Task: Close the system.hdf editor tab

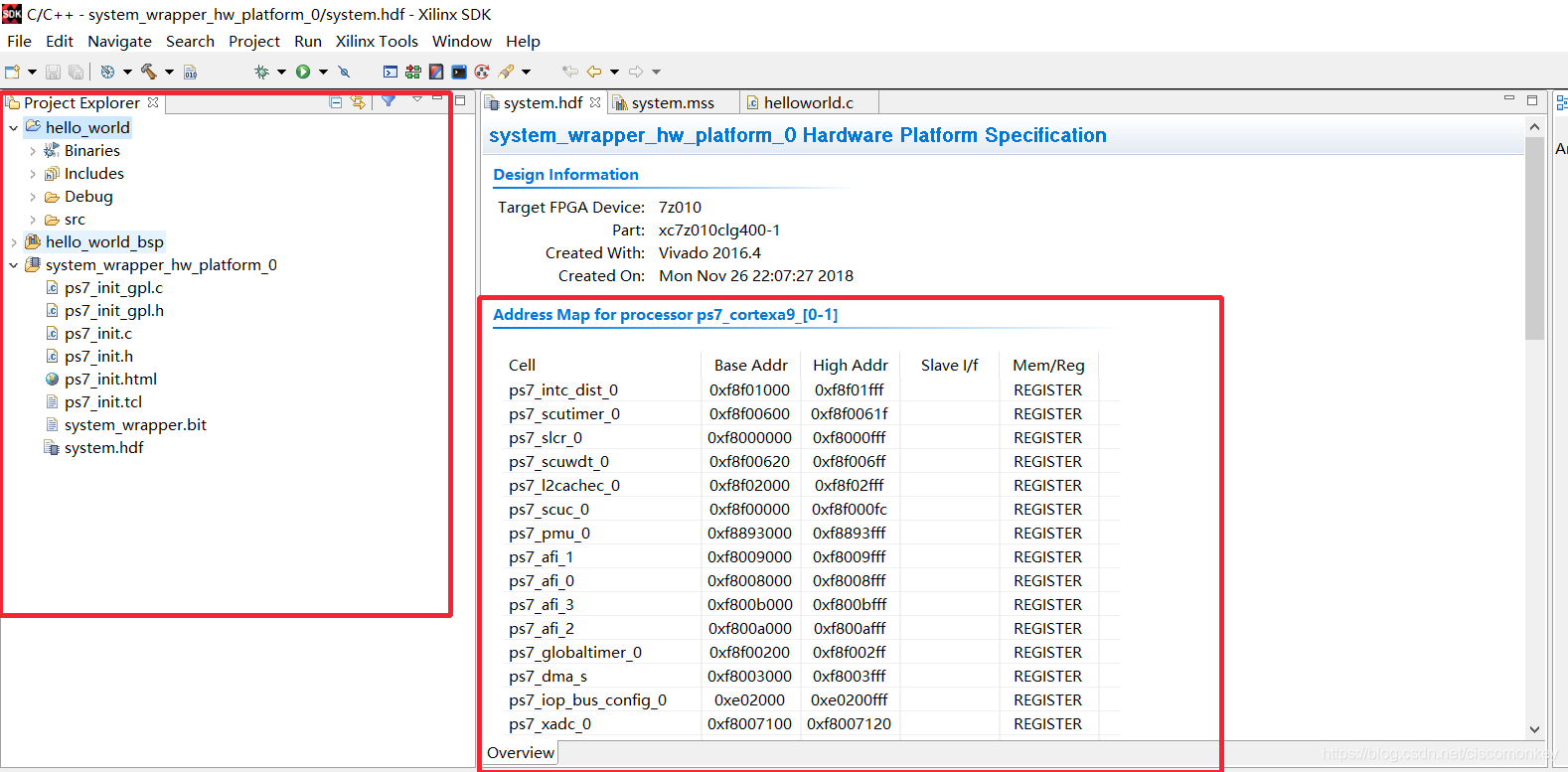Action: [x=595, y=102]
